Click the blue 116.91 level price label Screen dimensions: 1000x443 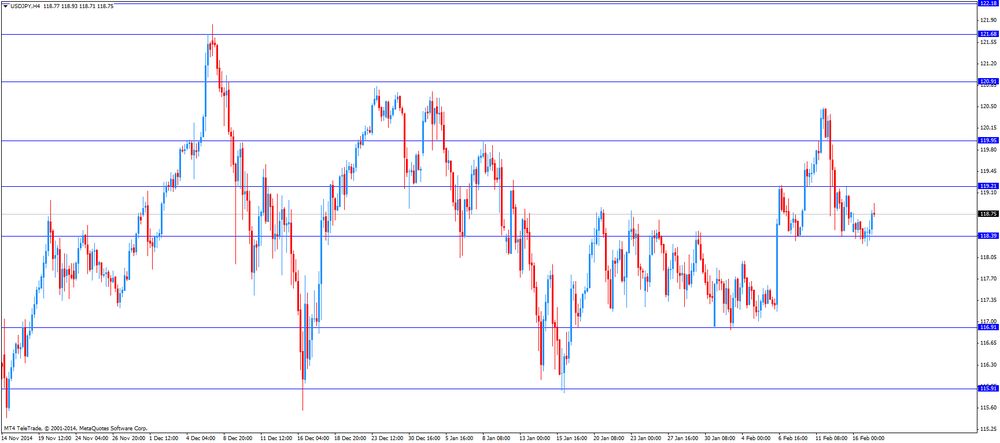tap(989, 327)
